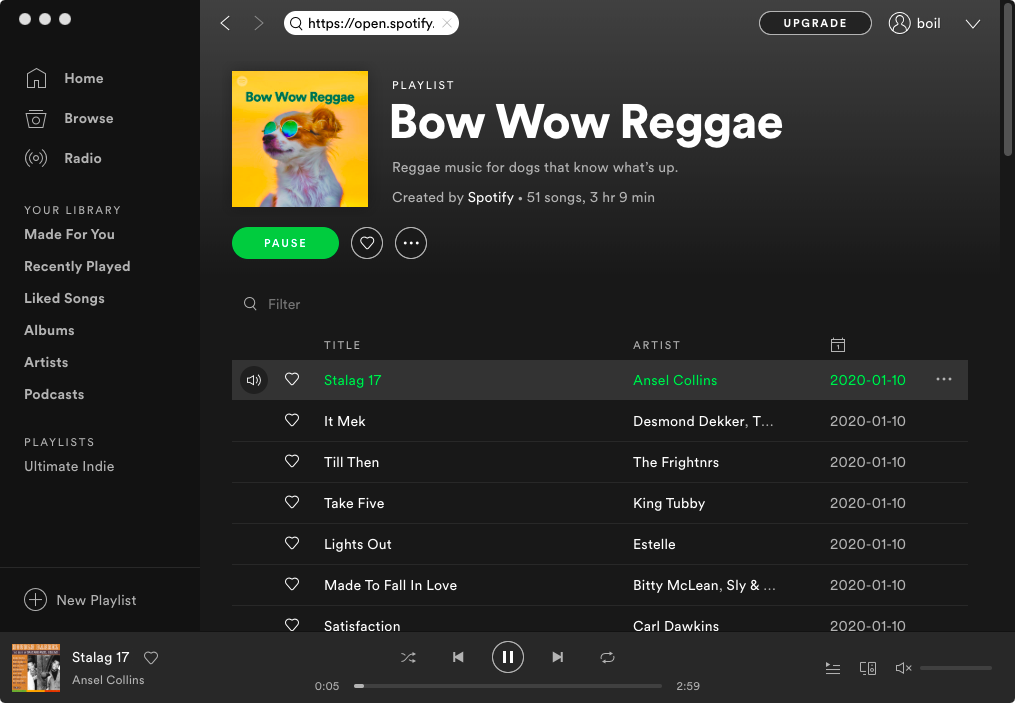Go back using the back arrow
This screenshot has width=1015, height=703.
tap(225, 23)
